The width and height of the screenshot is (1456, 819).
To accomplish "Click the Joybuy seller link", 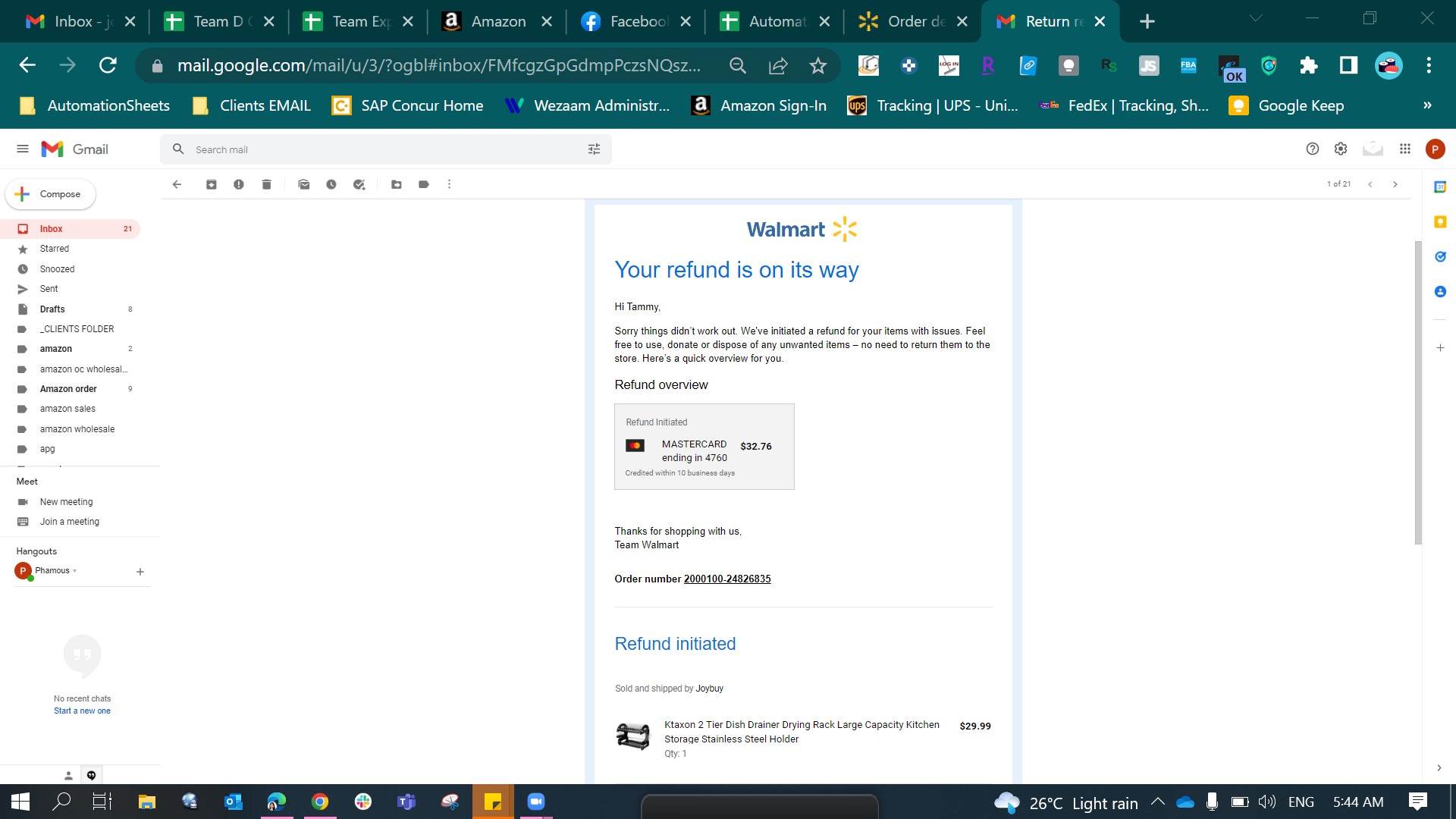I will 710,689.
